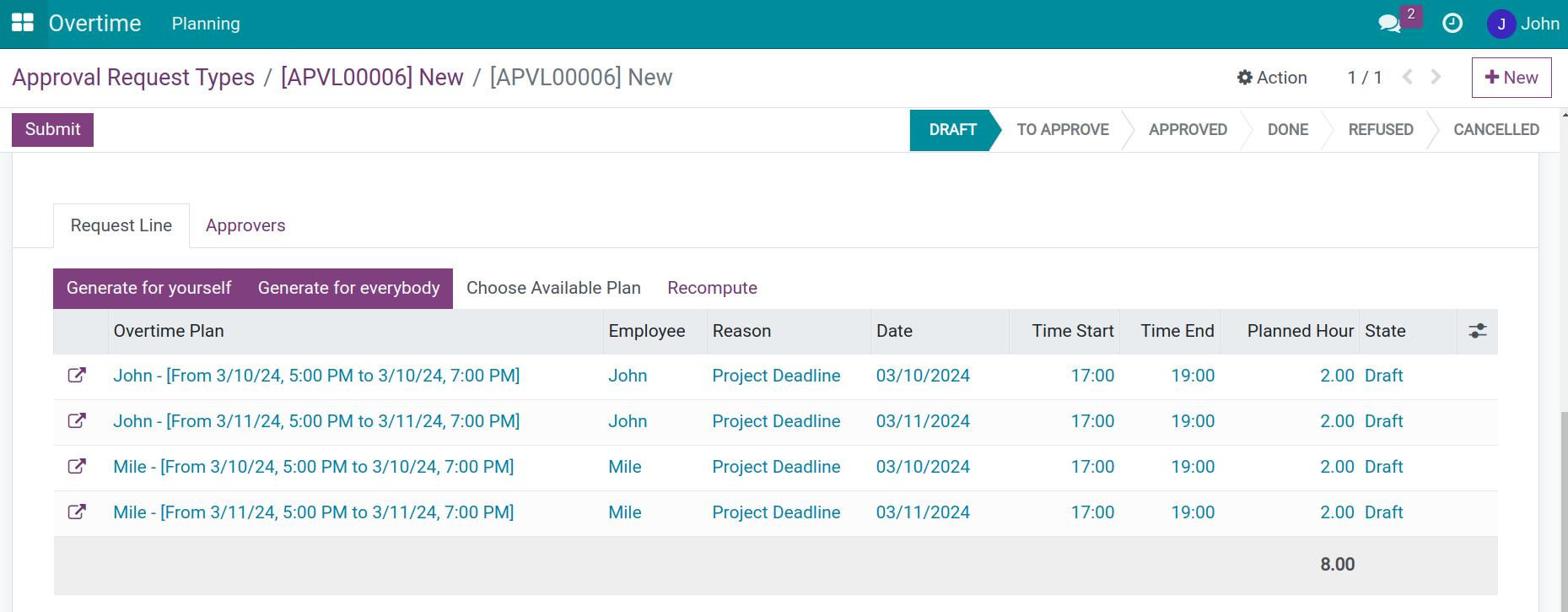1568x612 pixels.
Task: Open the apps grid home menu icon
Action: click(23, 24)
